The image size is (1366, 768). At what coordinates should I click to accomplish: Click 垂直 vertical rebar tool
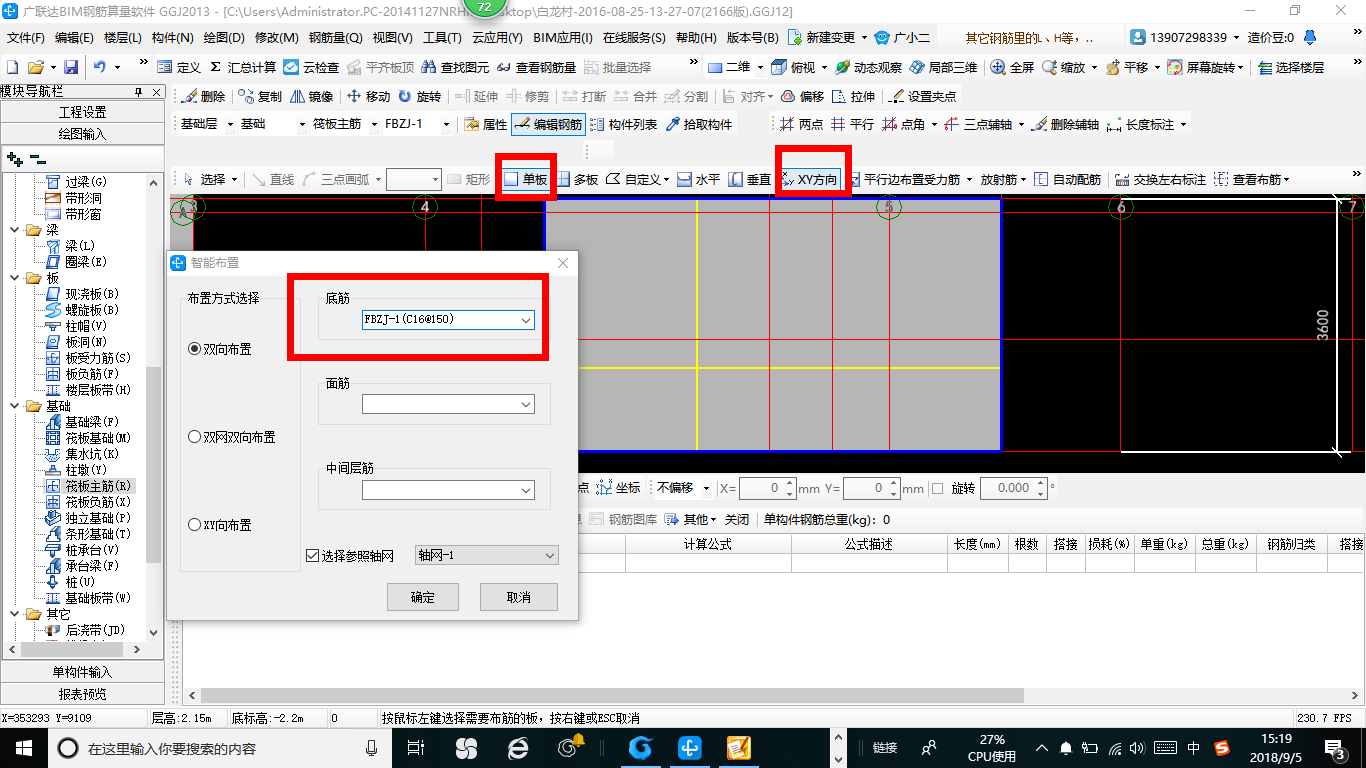click(750, 180)
